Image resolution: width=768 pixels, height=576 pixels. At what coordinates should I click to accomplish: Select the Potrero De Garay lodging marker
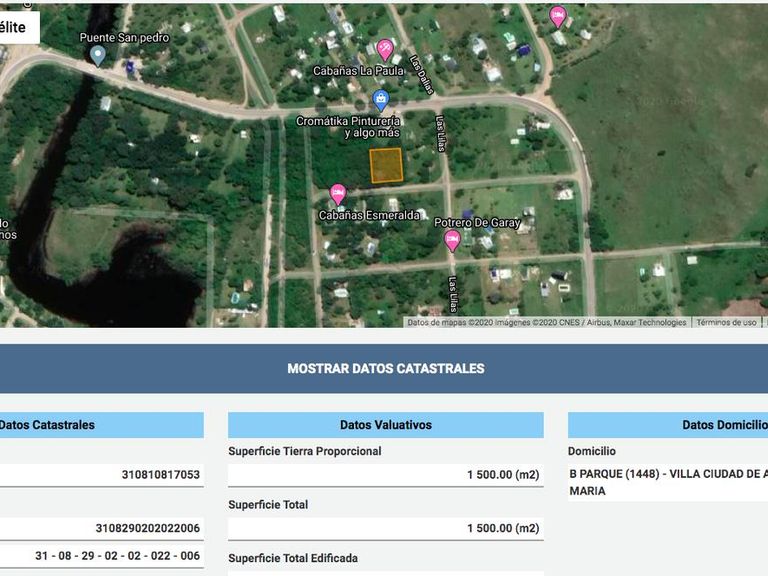click(x=452, y=241)
